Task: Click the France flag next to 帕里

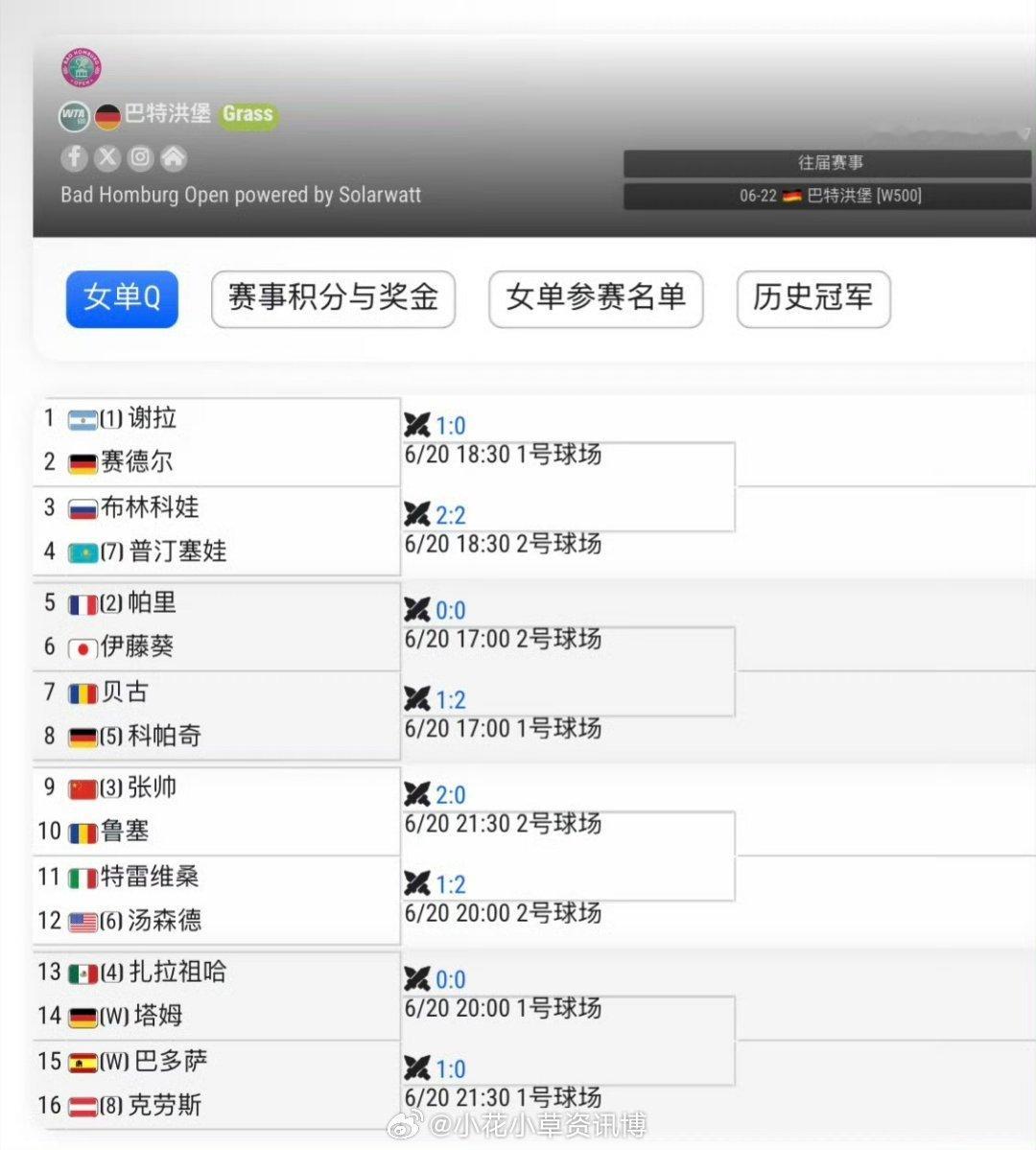Action: (x=82, y=605)
